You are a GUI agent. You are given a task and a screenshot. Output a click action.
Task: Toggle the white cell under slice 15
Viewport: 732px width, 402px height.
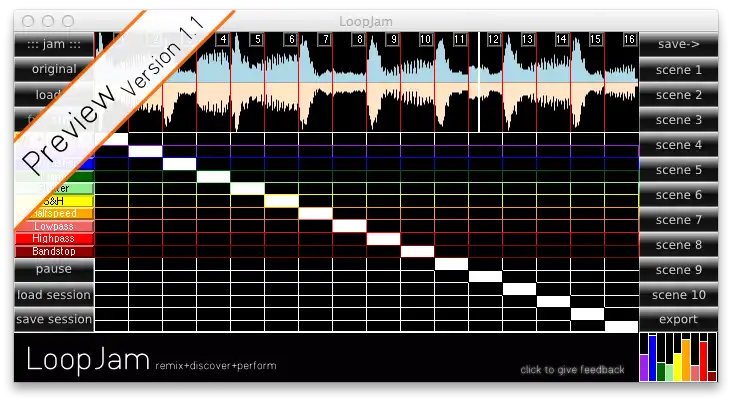point(588,314)
